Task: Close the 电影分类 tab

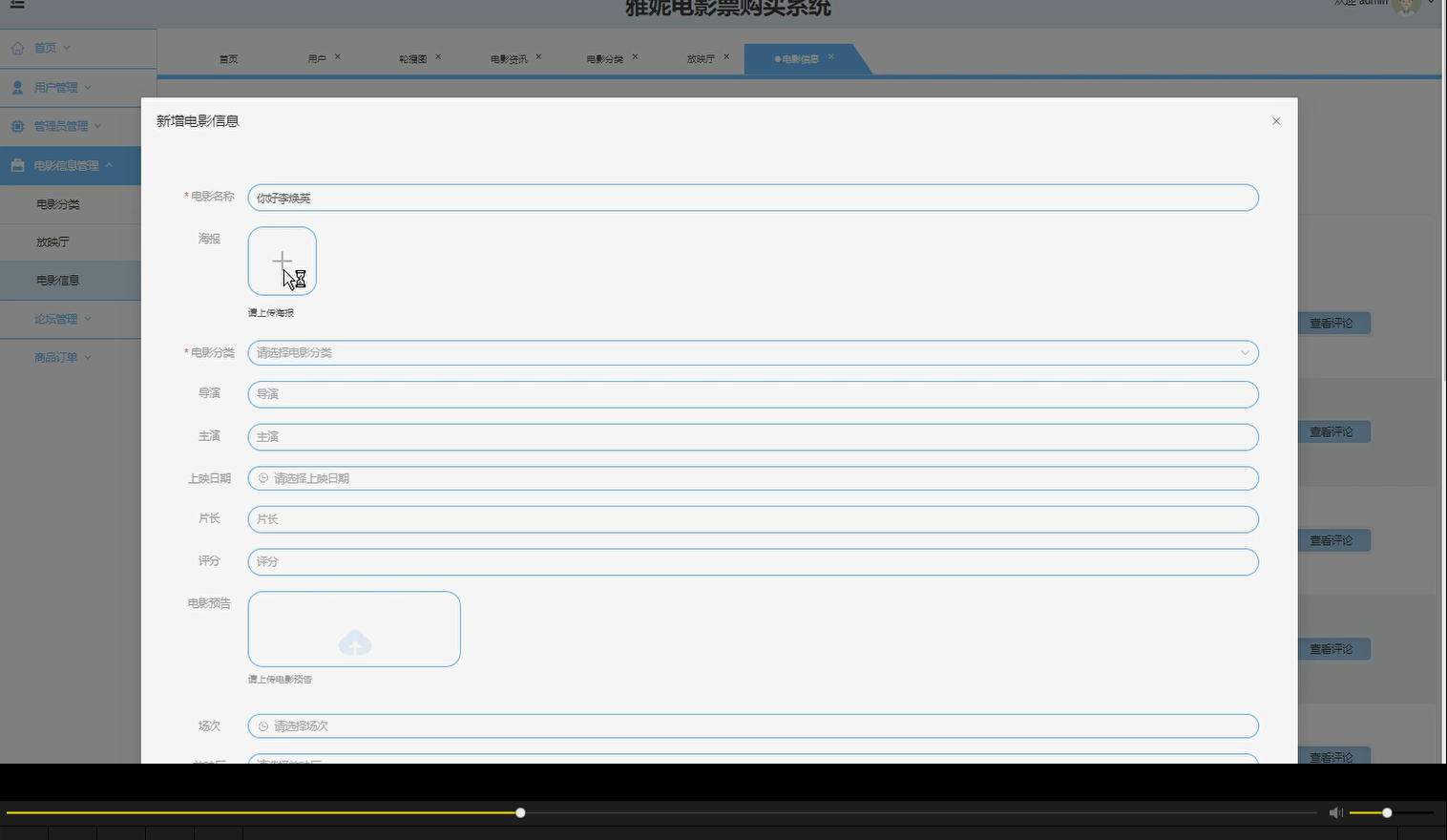Action: point(635,57)
